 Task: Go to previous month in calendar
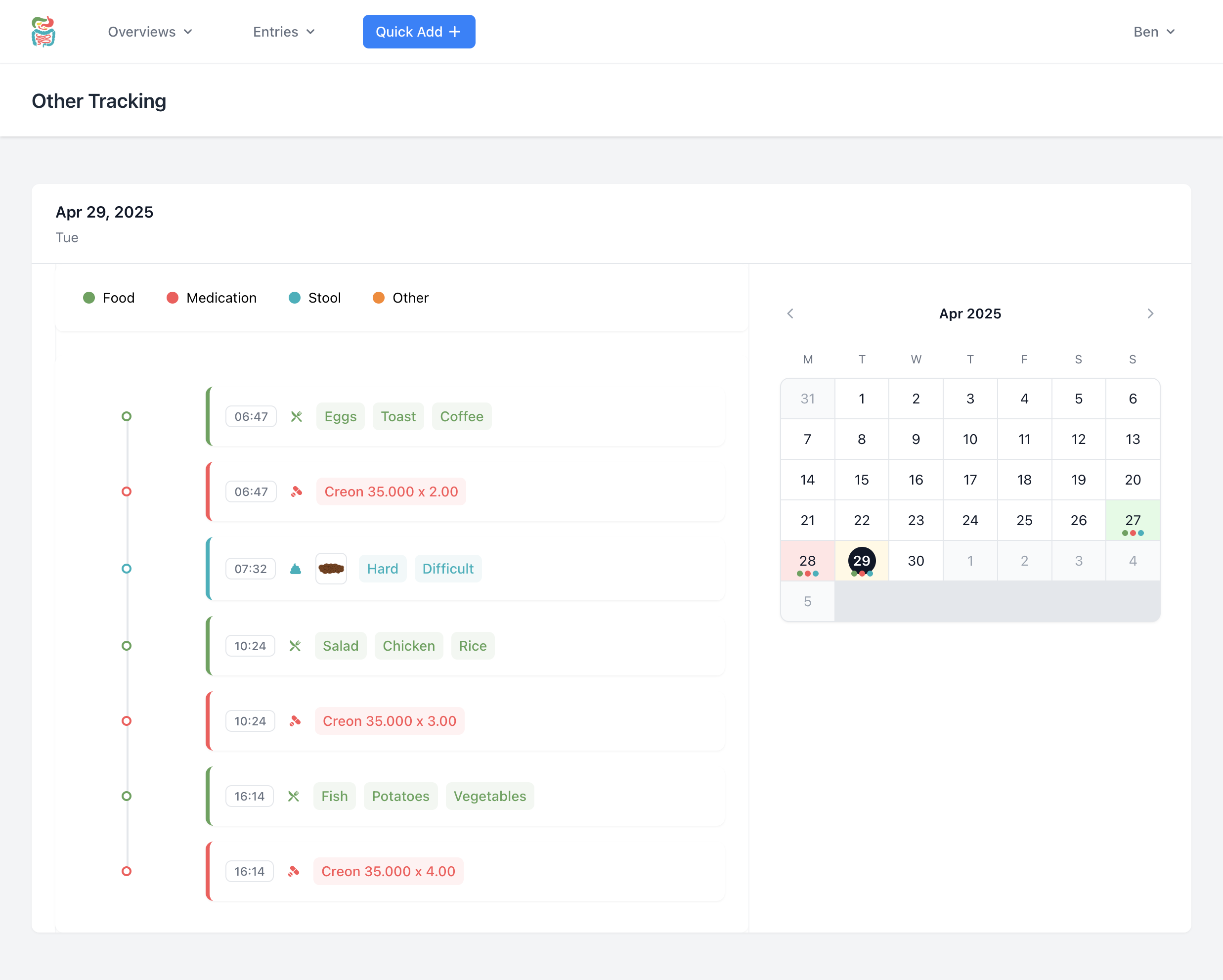point(790,314)
